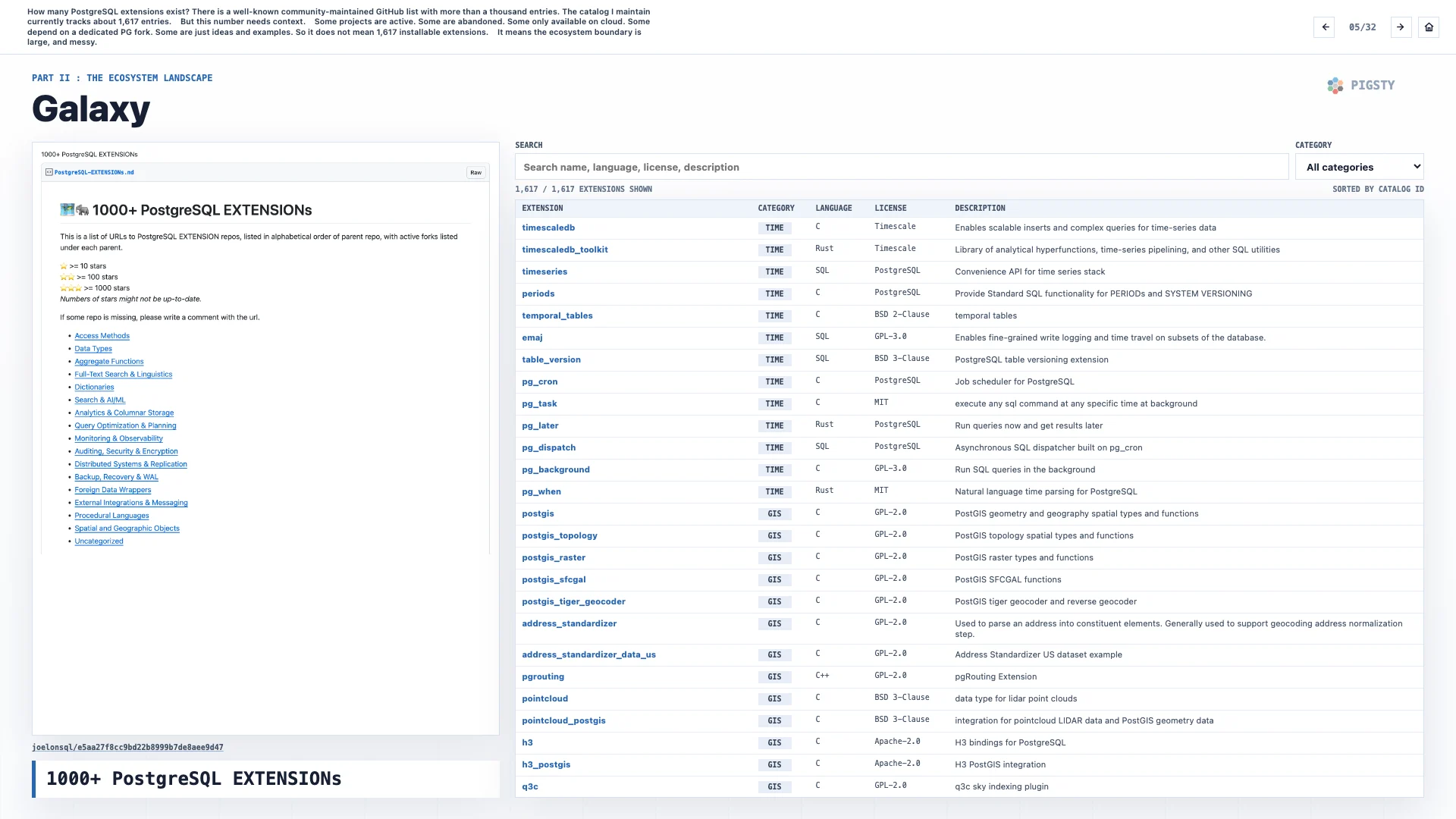
Task: Open the Aggregate Functions link
Action: click(x=109, y=362)
